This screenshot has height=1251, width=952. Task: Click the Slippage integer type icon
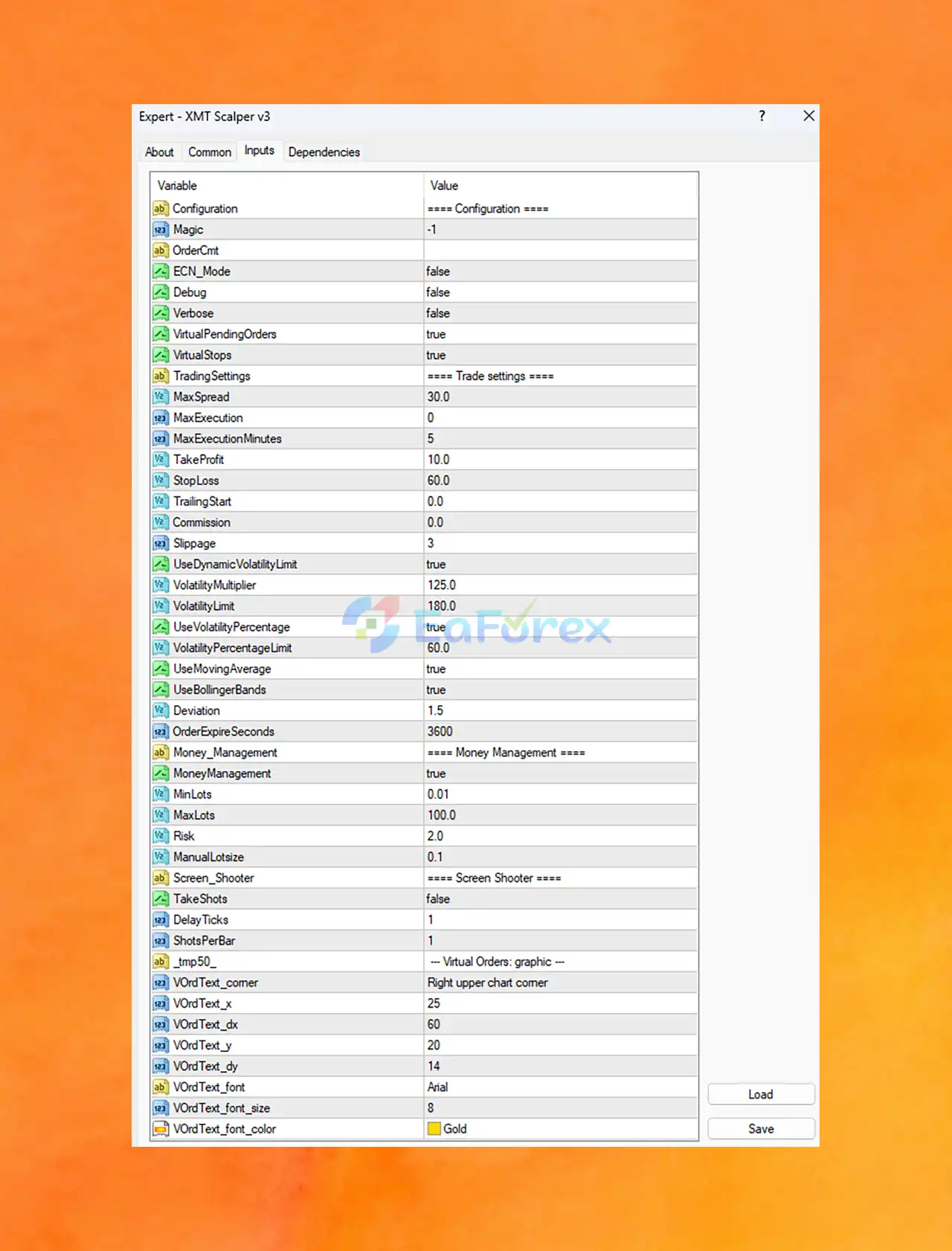[x=160, y=544]
